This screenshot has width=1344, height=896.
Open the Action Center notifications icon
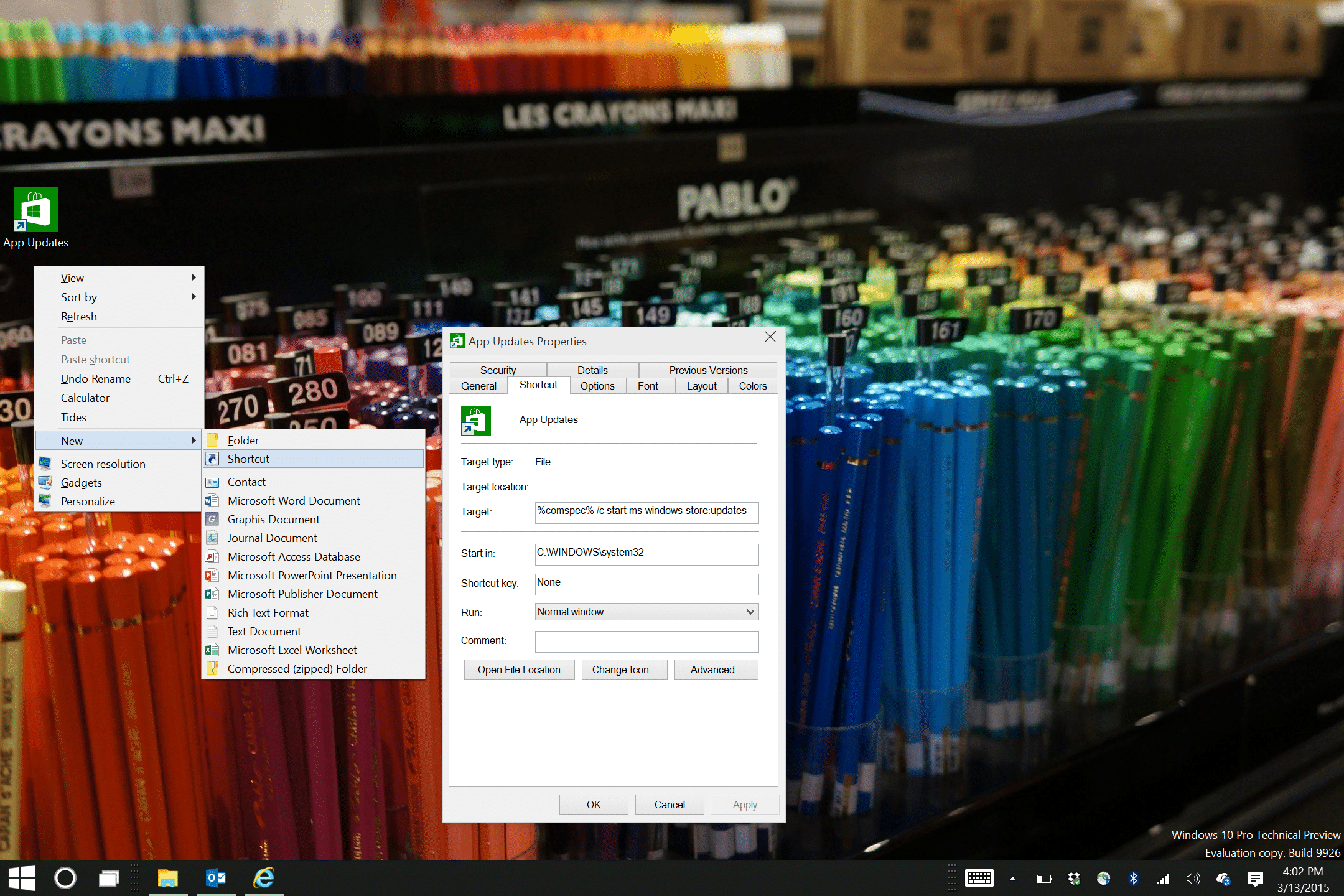1255,879
